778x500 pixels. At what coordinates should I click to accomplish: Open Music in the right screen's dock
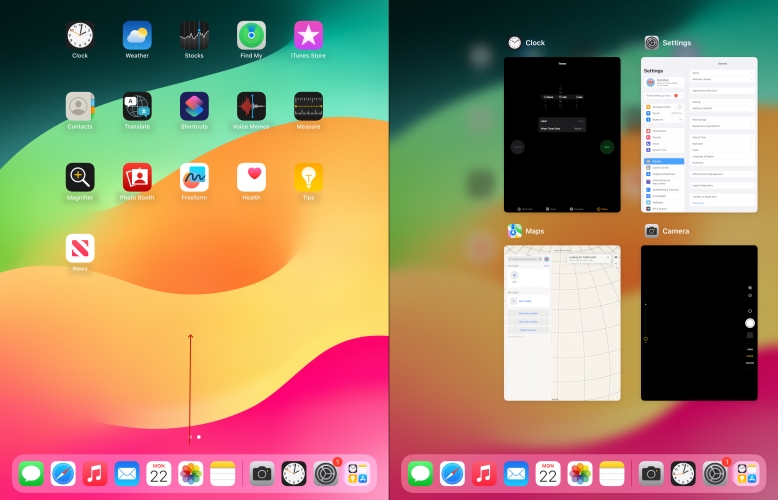(x=484, y=474)
